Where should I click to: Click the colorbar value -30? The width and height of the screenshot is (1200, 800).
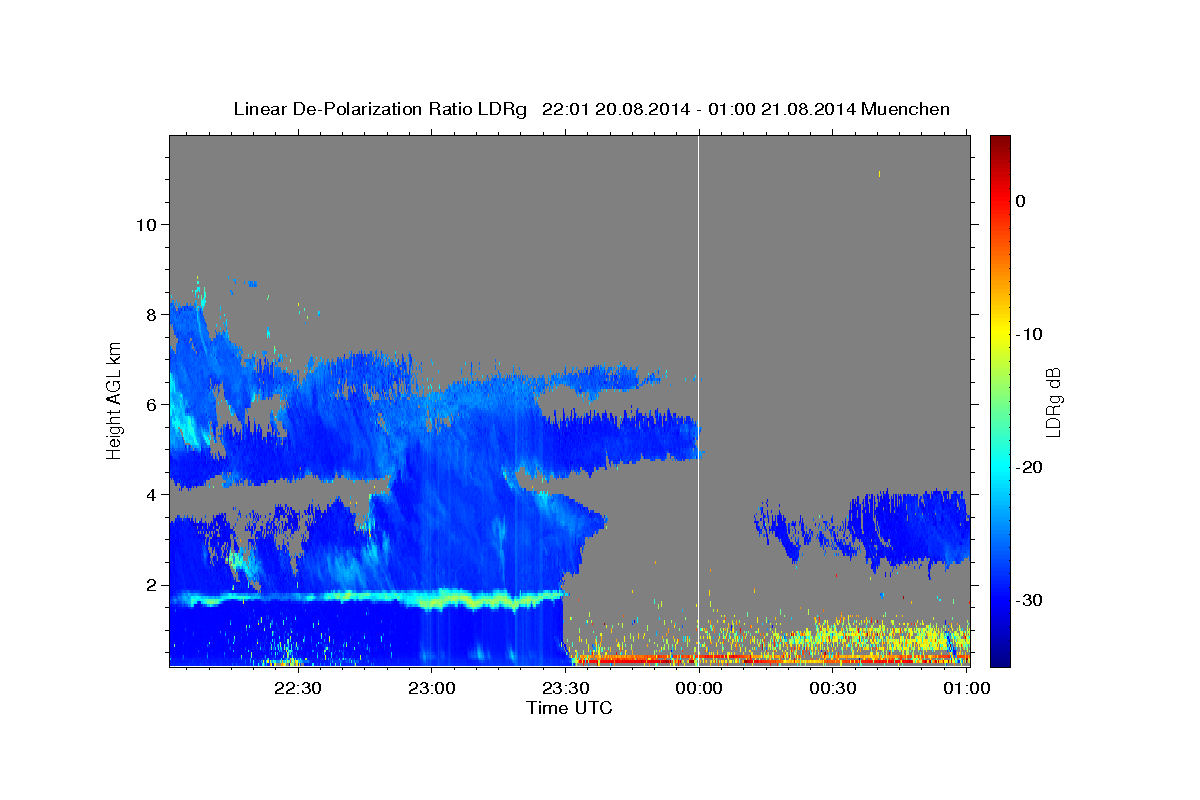point(1031,600)
